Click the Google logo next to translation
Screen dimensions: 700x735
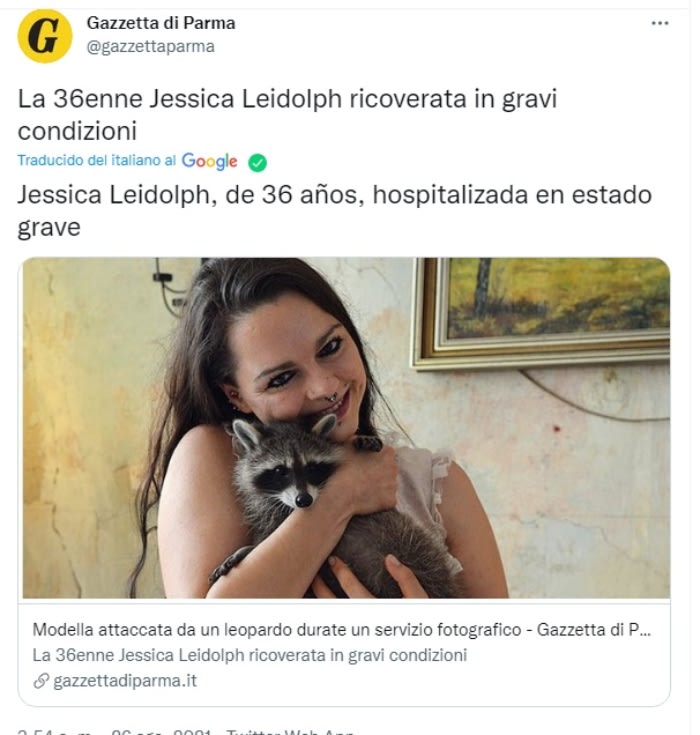pyautogui.click(x=210, y=161)
